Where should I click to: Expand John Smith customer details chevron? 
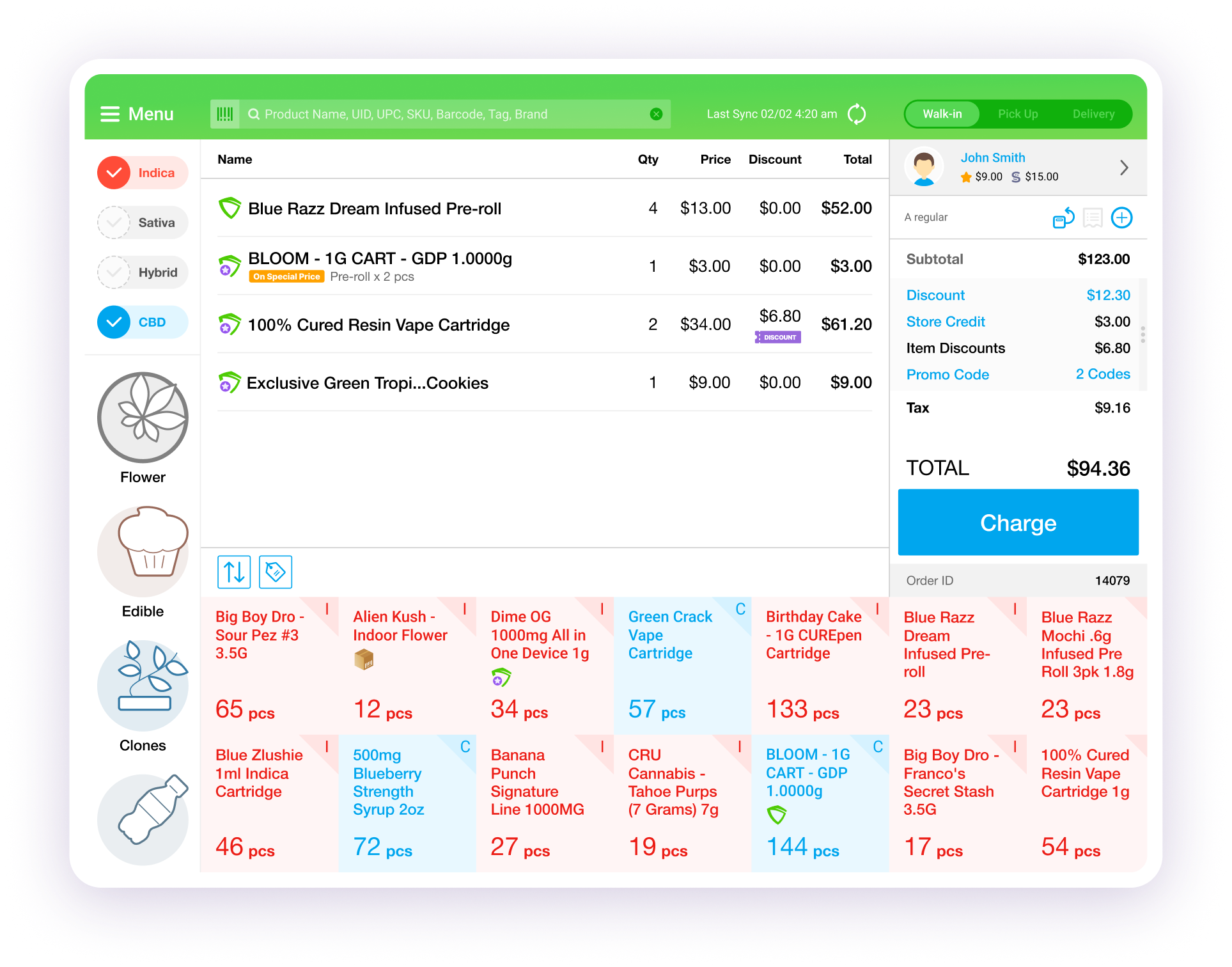pos(1124,168)
